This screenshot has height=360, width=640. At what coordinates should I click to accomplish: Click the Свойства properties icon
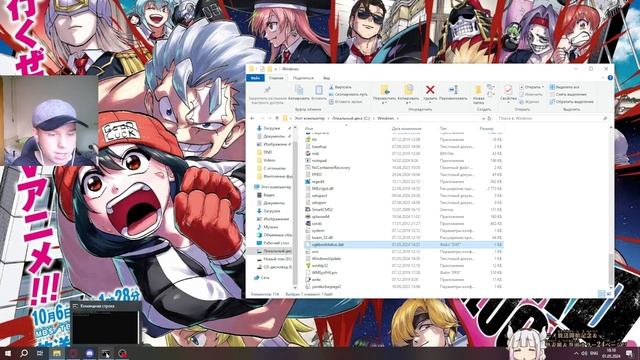click(x=508, y=90)
